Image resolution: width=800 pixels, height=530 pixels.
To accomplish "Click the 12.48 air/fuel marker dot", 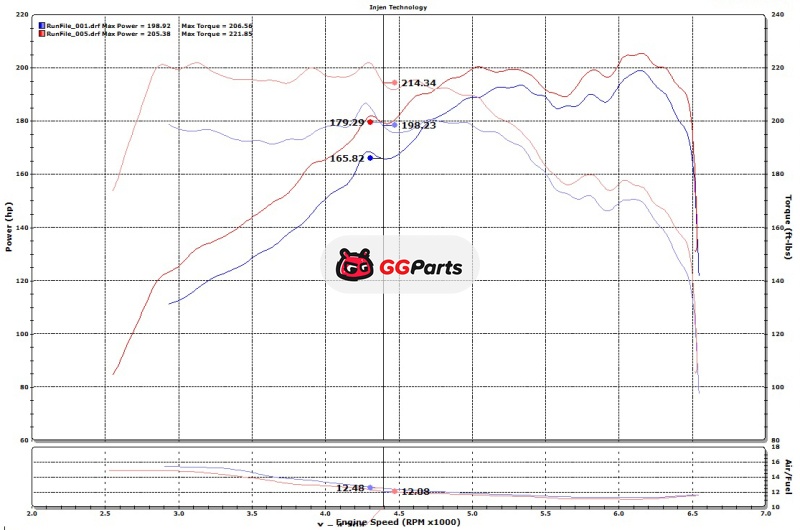I will [371, 488].
